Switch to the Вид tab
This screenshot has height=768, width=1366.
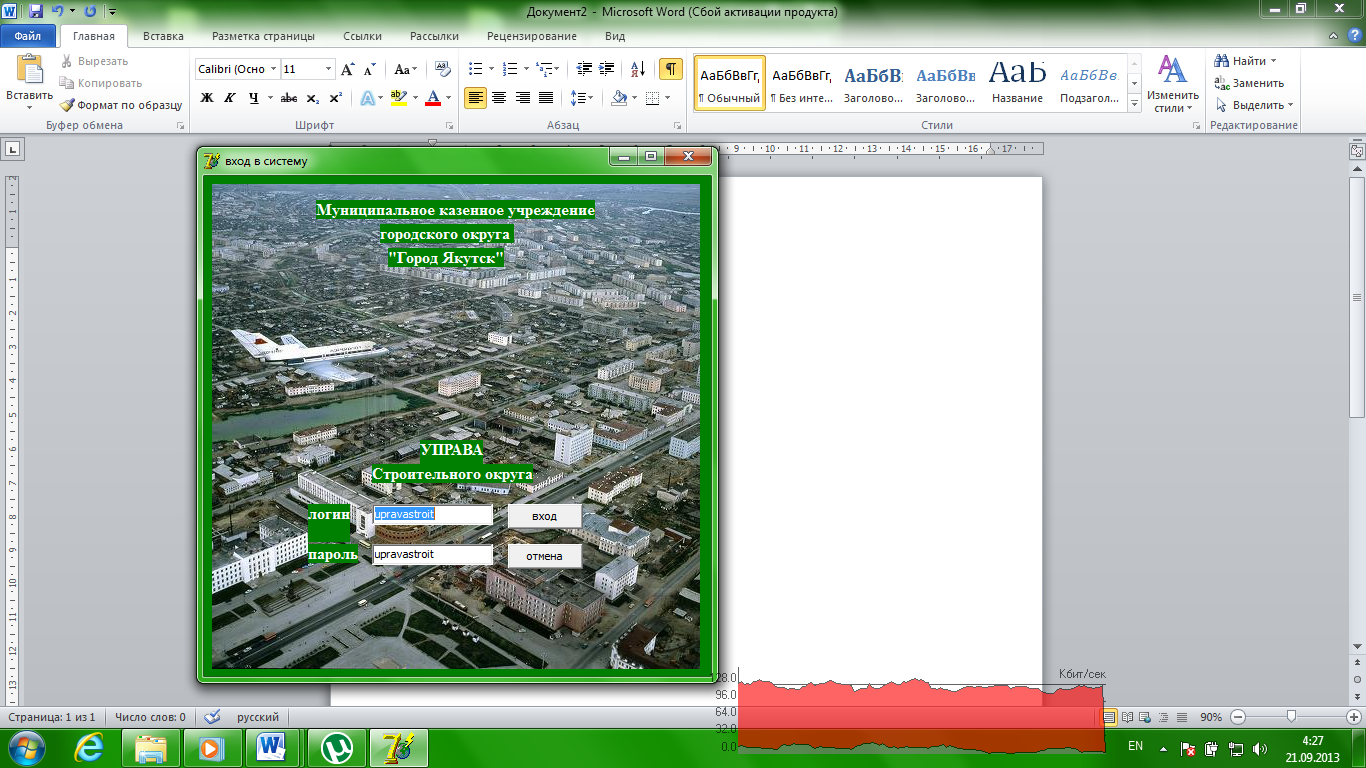(615, 36)
